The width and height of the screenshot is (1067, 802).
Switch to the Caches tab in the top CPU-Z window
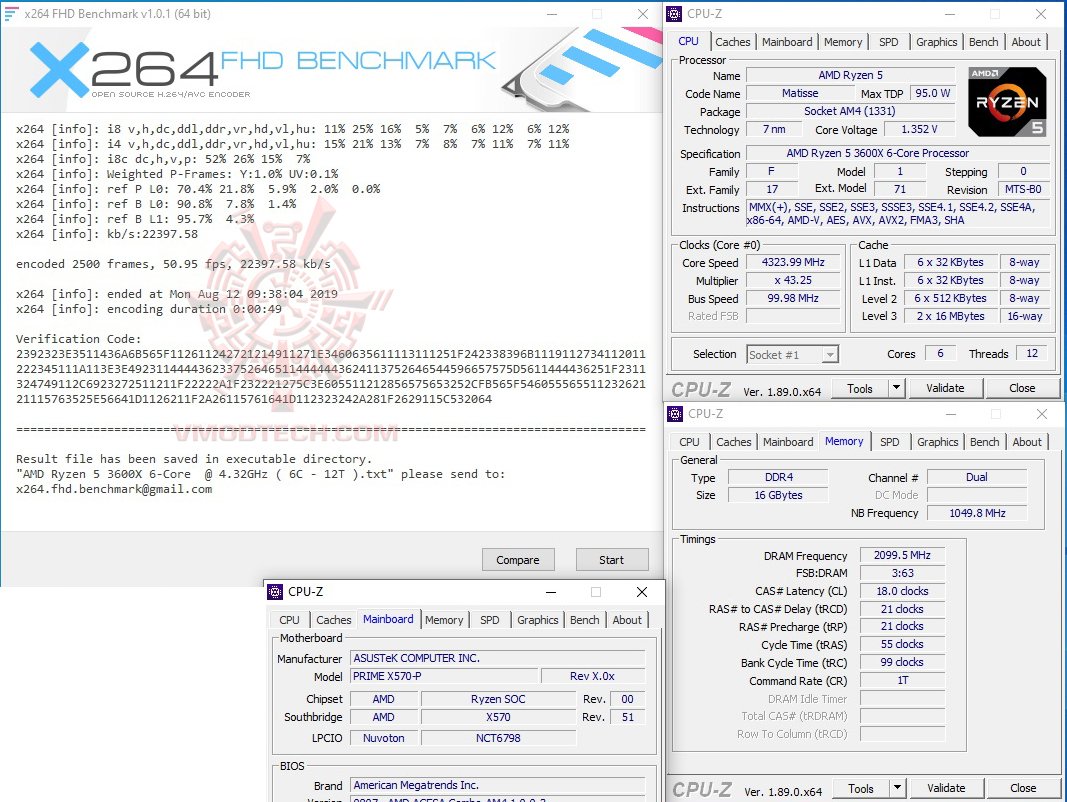(x=732, y=41)
